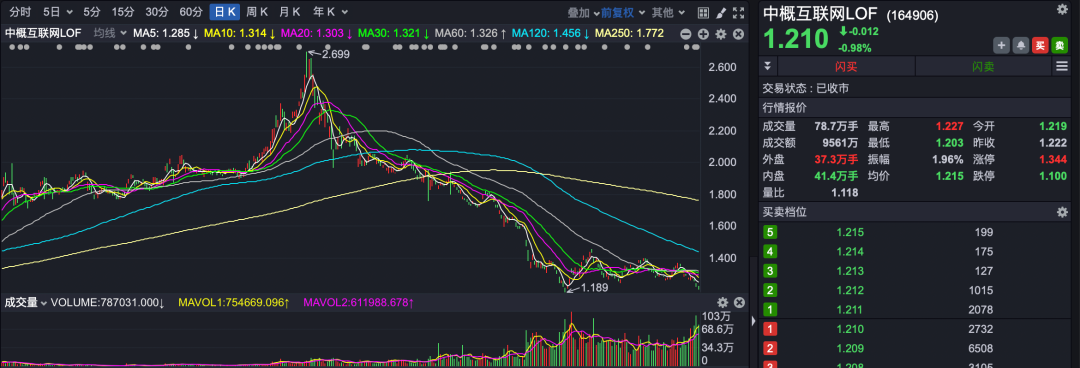Click buy level 1 red badge
The width and height of the screenshot is (1080, 368).
click(x=771, y=329)
